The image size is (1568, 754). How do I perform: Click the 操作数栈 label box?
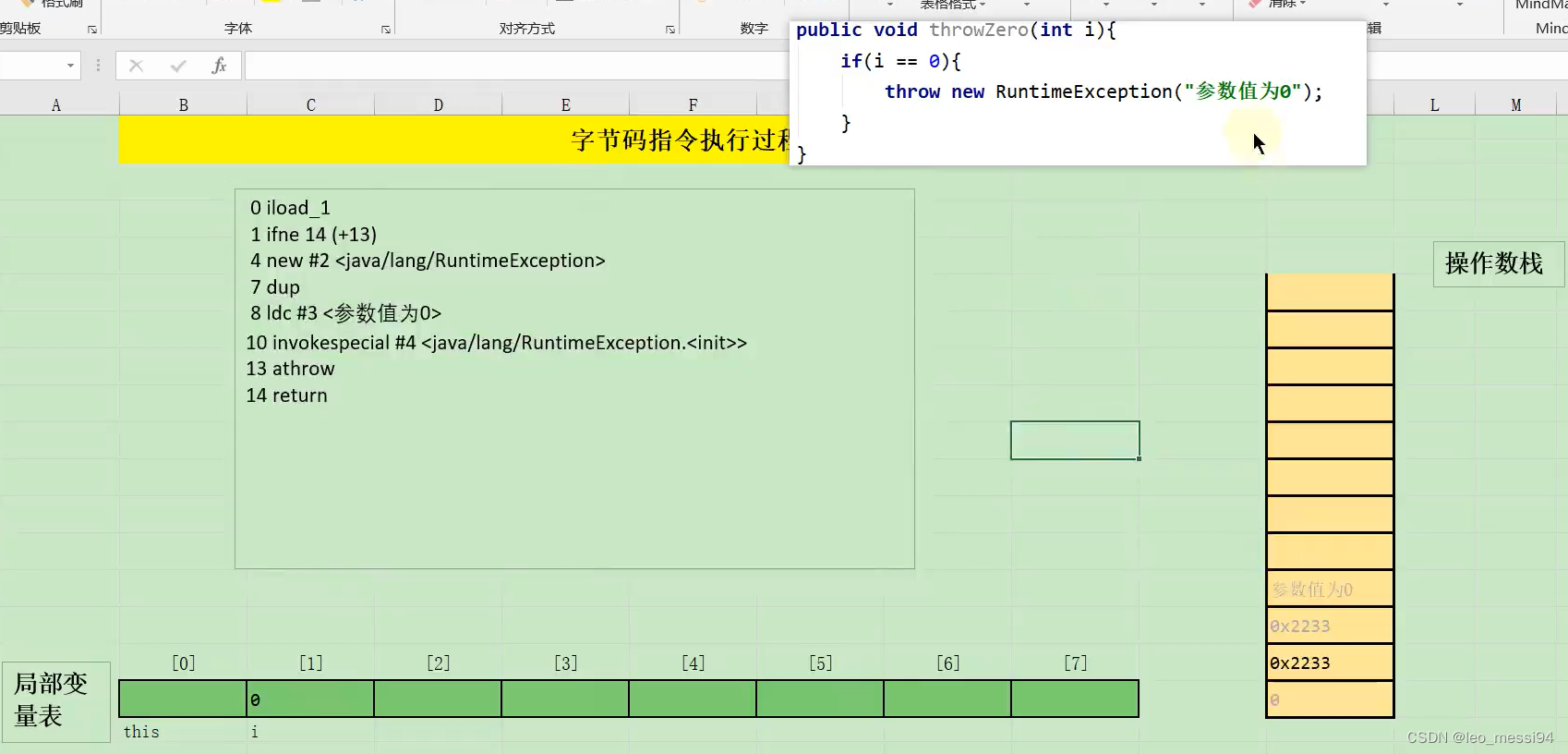click(x=1497, y=264)
